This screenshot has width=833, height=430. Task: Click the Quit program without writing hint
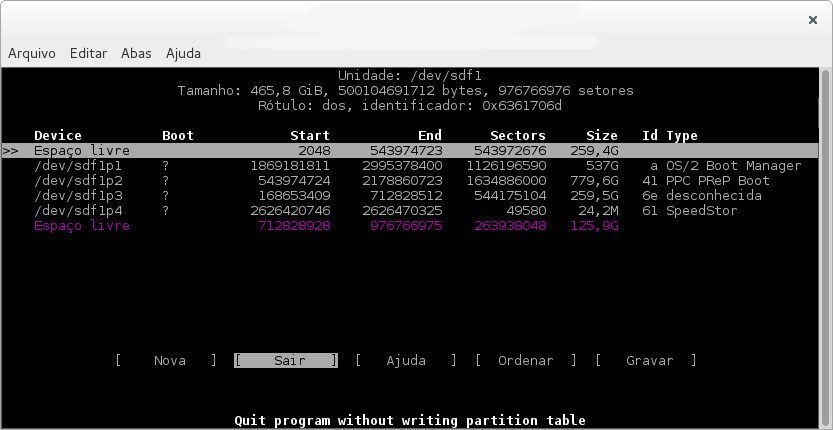[x=410, y=421]
